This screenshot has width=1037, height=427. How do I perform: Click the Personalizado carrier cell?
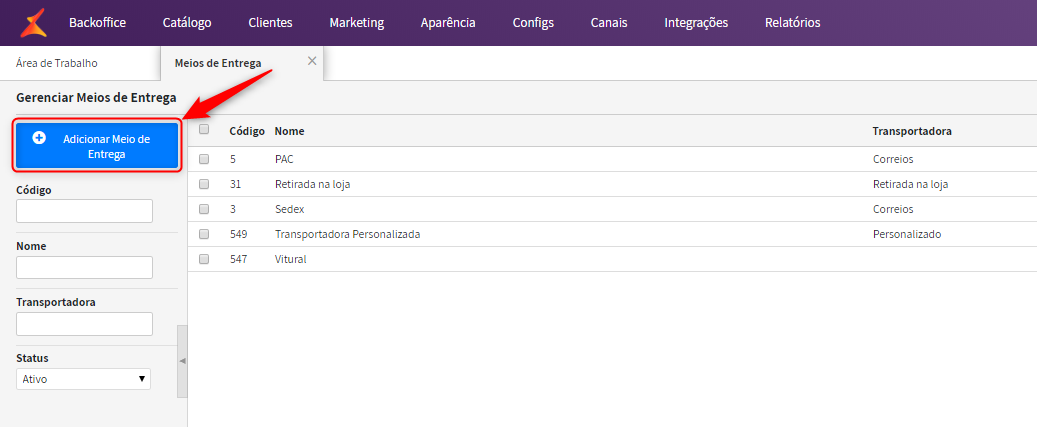(x=907, y=234)
